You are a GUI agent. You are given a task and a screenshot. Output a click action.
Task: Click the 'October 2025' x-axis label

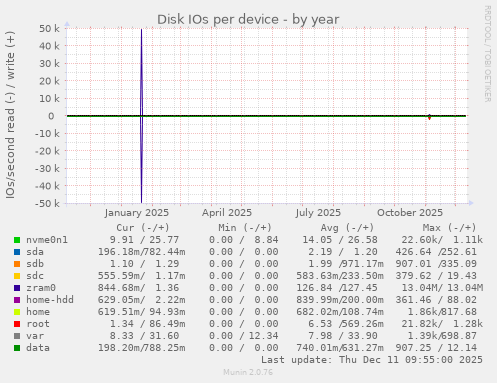pyautogui.click(x=410, y=213)
